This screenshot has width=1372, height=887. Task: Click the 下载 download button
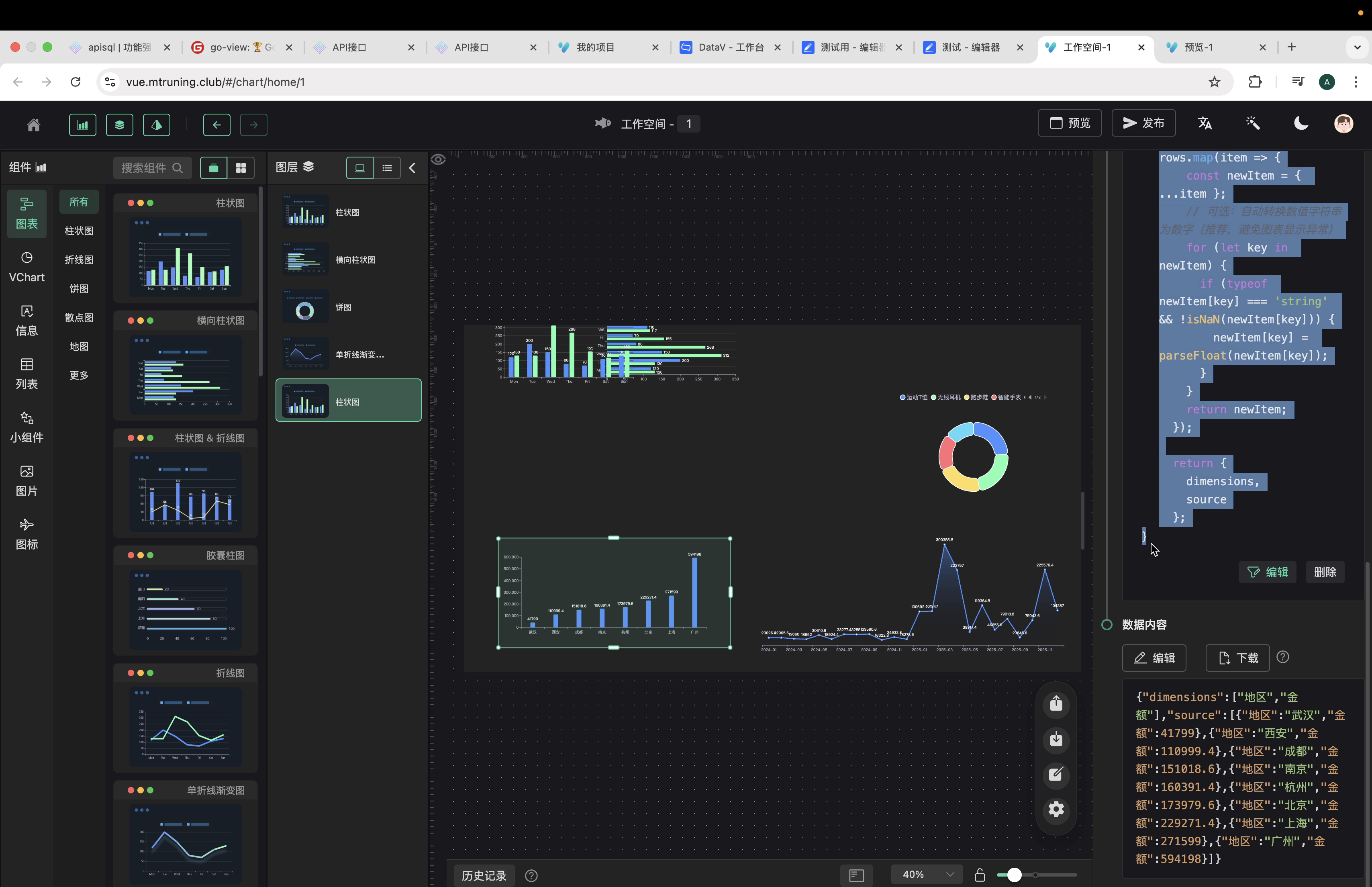click(1237, 658)
